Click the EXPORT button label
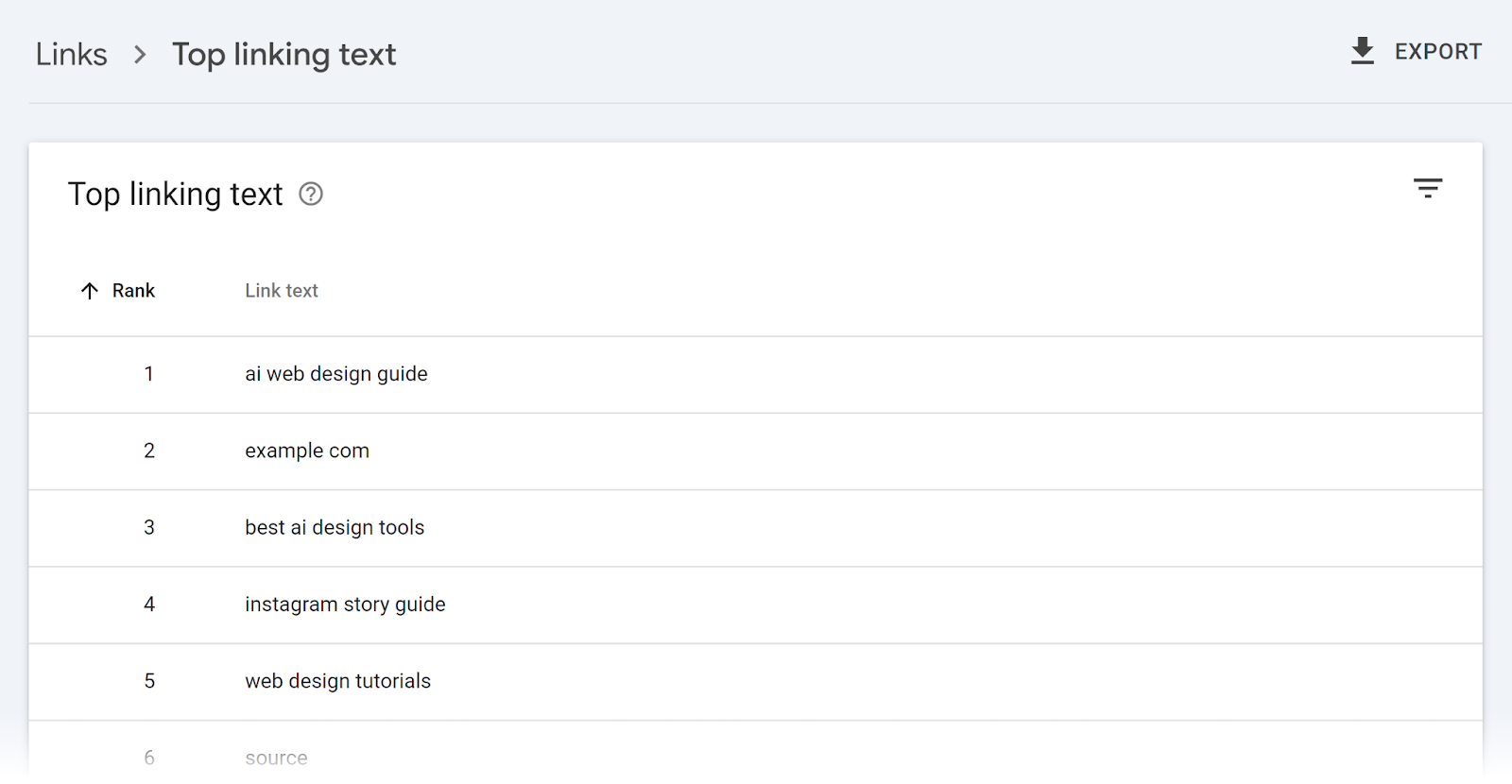This screenshot has width=1512, height=784. tap(1438, 52)
